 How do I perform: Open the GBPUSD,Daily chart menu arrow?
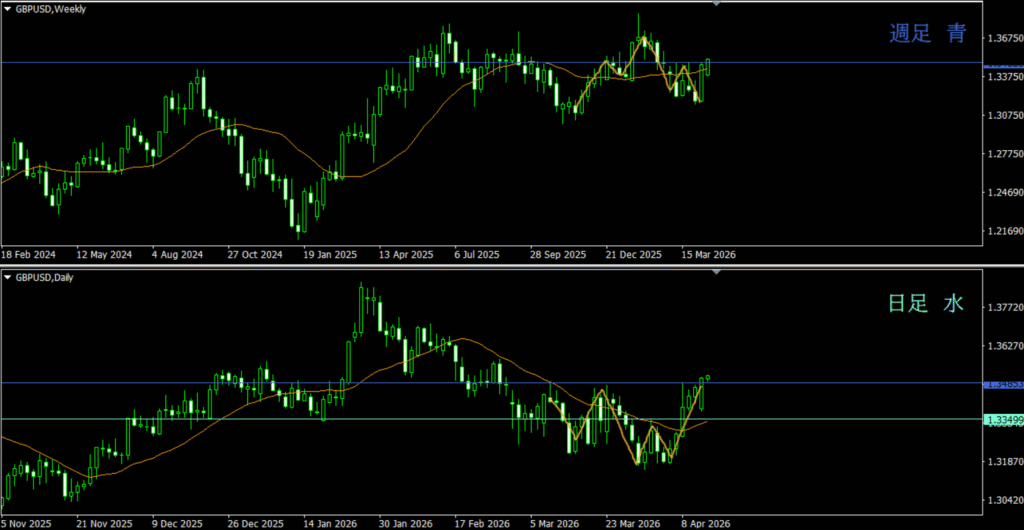point(8,277)
